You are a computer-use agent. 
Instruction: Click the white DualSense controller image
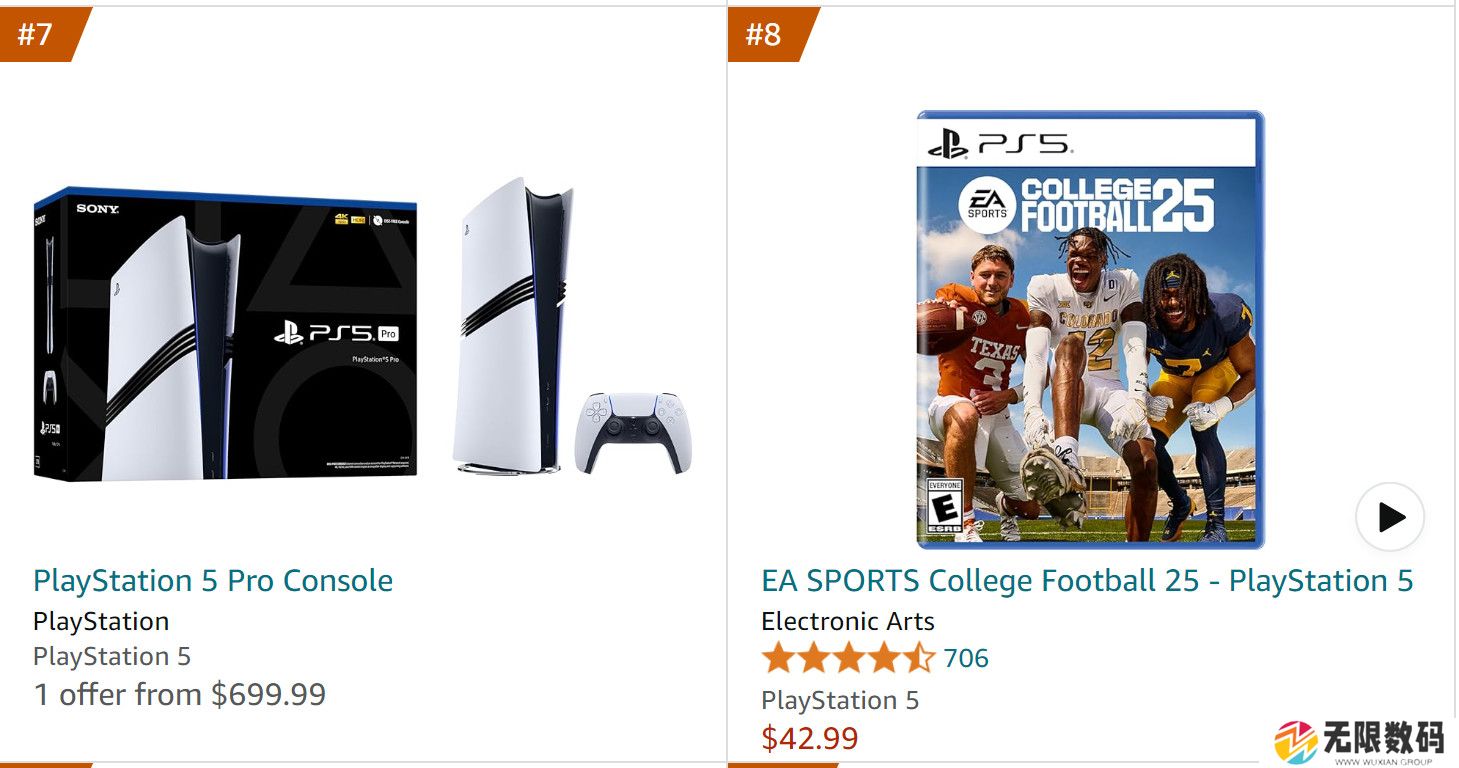pyautogui.click(x=632, y=432)
